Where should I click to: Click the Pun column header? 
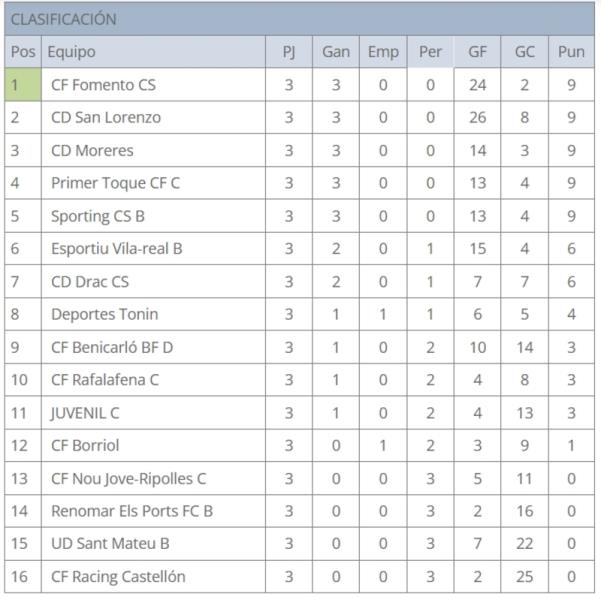[572, 52]
